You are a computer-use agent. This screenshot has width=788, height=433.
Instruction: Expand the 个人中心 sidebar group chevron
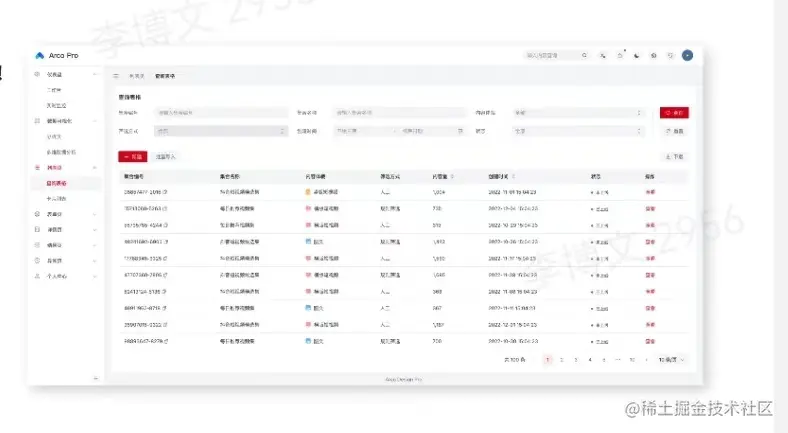(x=95, y=276)
